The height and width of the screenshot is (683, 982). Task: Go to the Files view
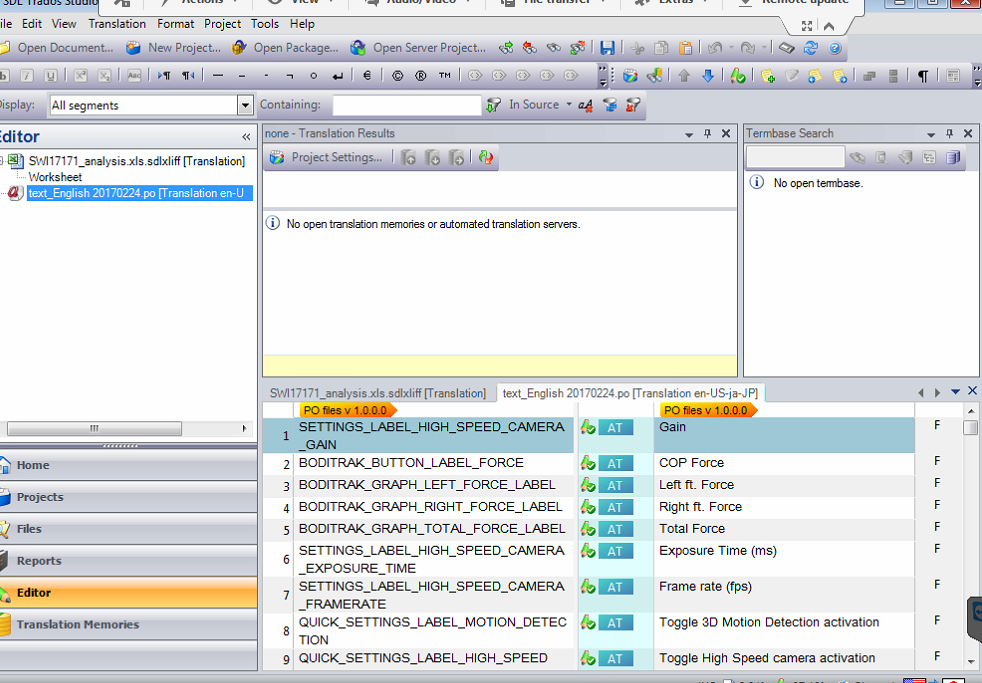pyautogui.click(x=128, y=529)
